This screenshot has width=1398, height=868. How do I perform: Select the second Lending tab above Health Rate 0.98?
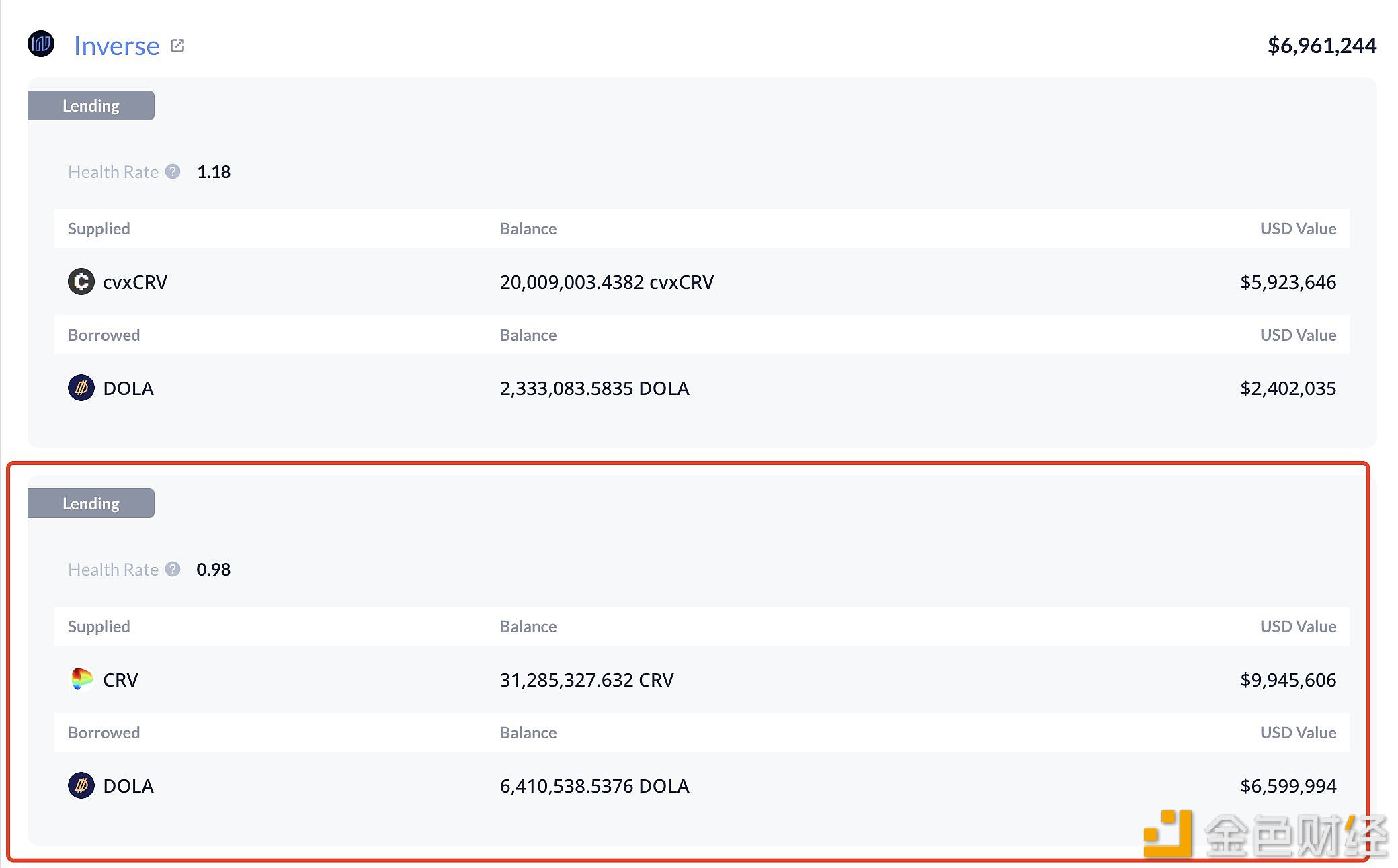click(91, 503)
